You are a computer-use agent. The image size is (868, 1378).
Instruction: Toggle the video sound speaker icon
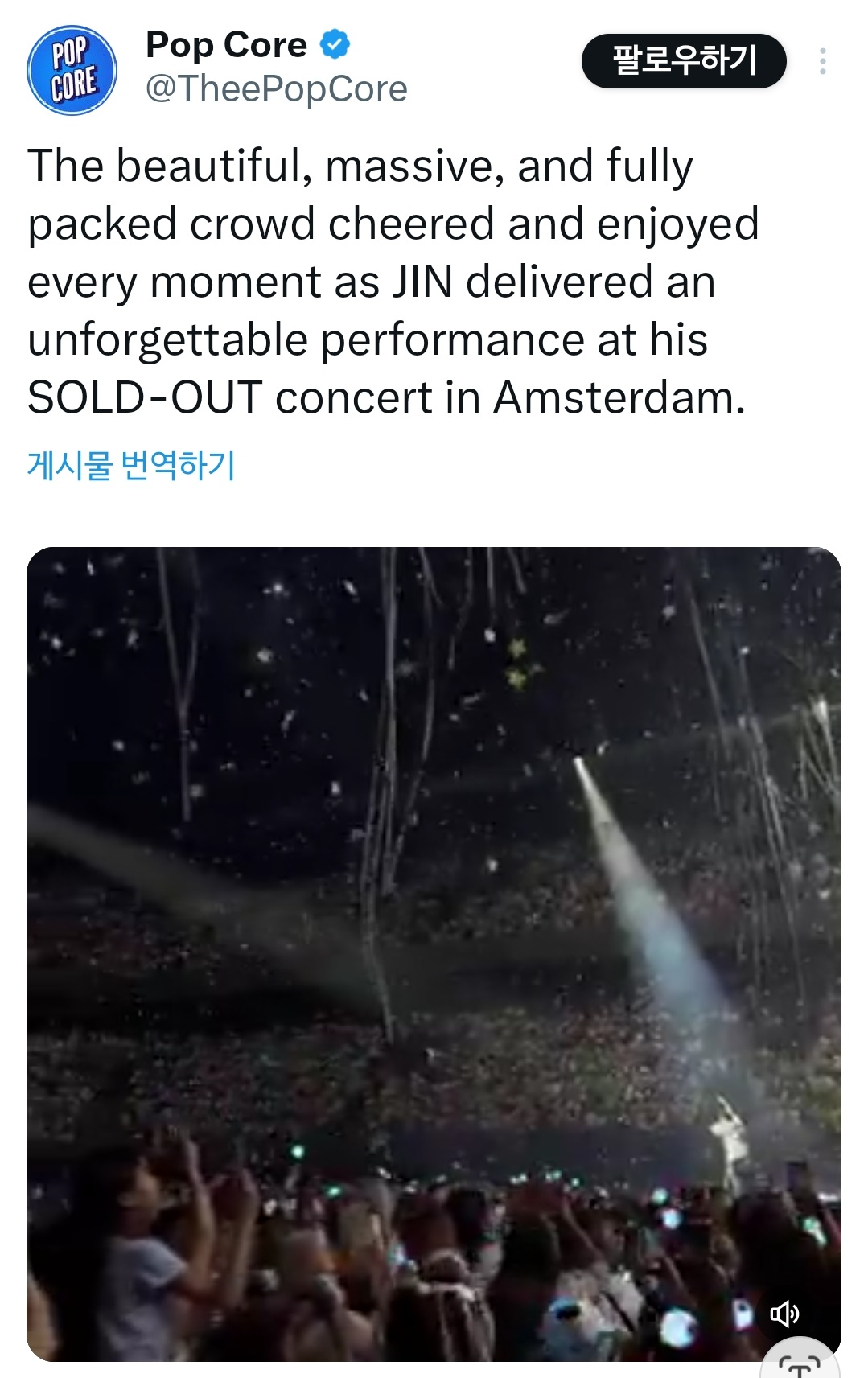(x=784, y=1314)
